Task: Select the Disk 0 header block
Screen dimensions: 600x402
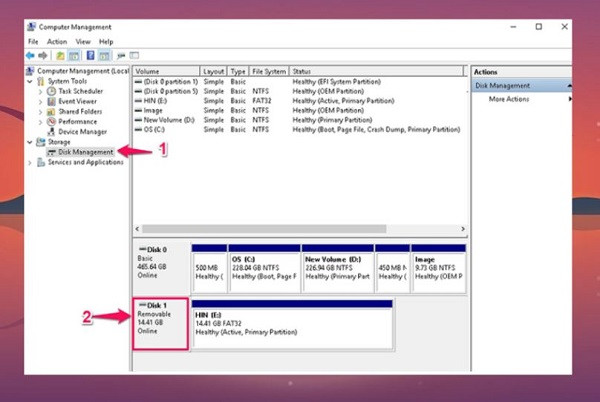Action: (161, 268)
